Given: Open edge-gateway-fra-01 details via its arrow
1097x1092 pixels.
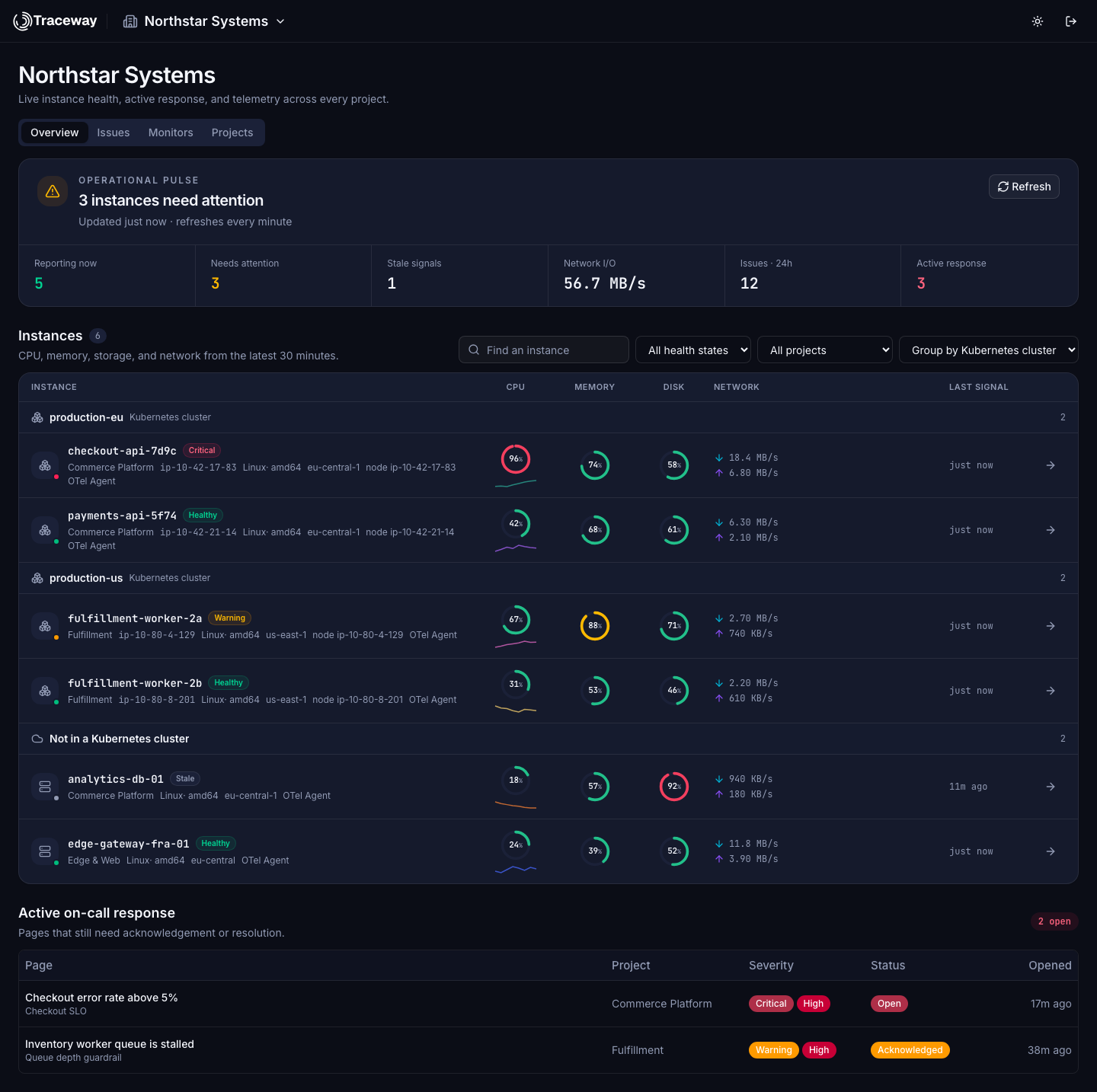Looking at the screenshot, I should pyautogui.click(x=1051, y=851).
